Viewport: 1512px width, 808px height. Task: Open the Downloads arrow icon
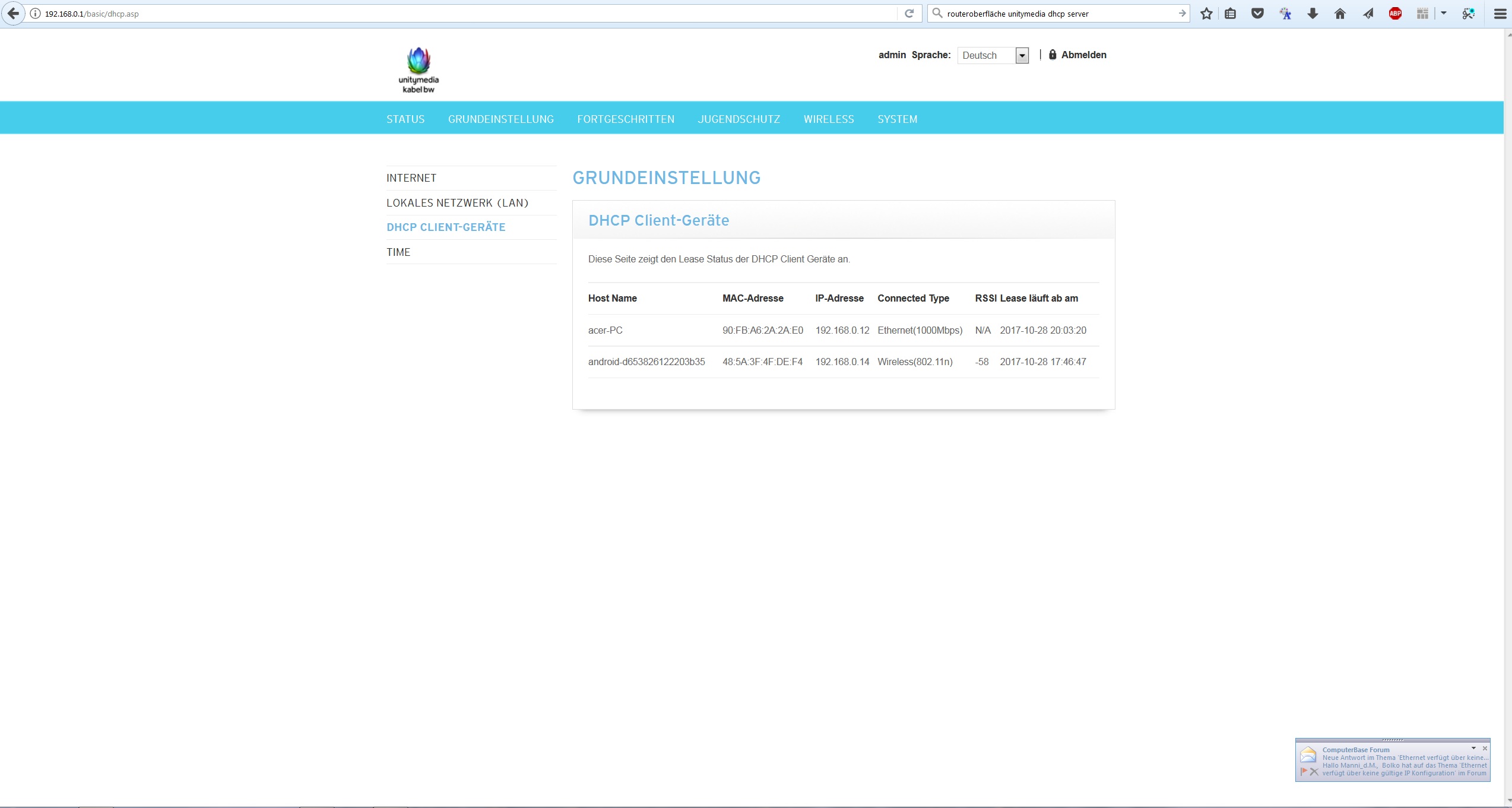pos(1313,14)
